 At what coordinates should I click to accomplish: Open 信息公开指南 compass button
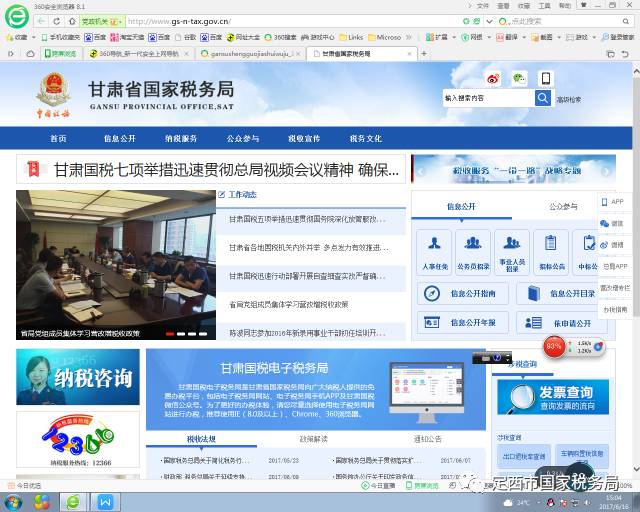click(x=463, y=293)
